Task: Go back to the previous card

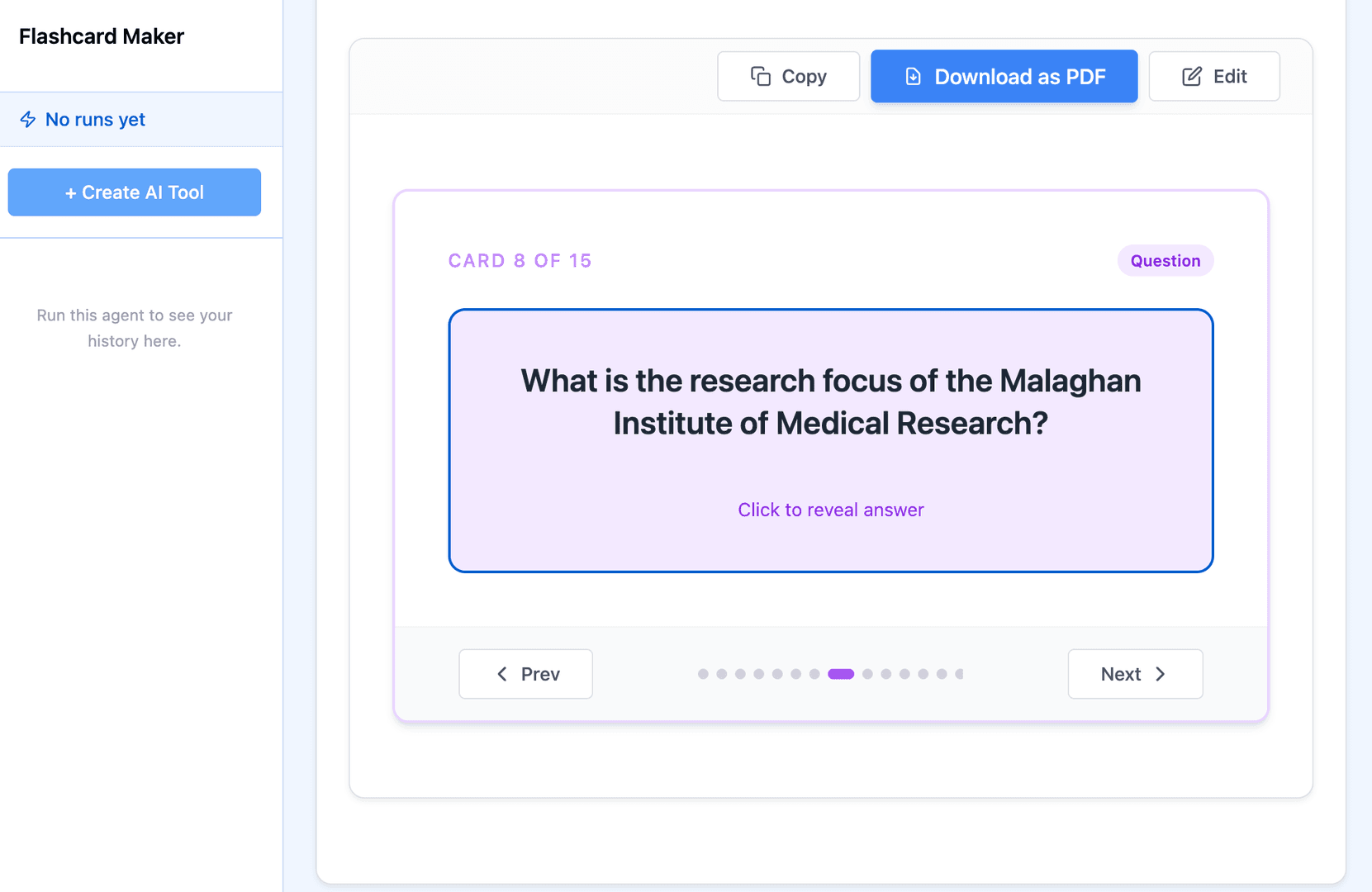Action: click(526, 674)
